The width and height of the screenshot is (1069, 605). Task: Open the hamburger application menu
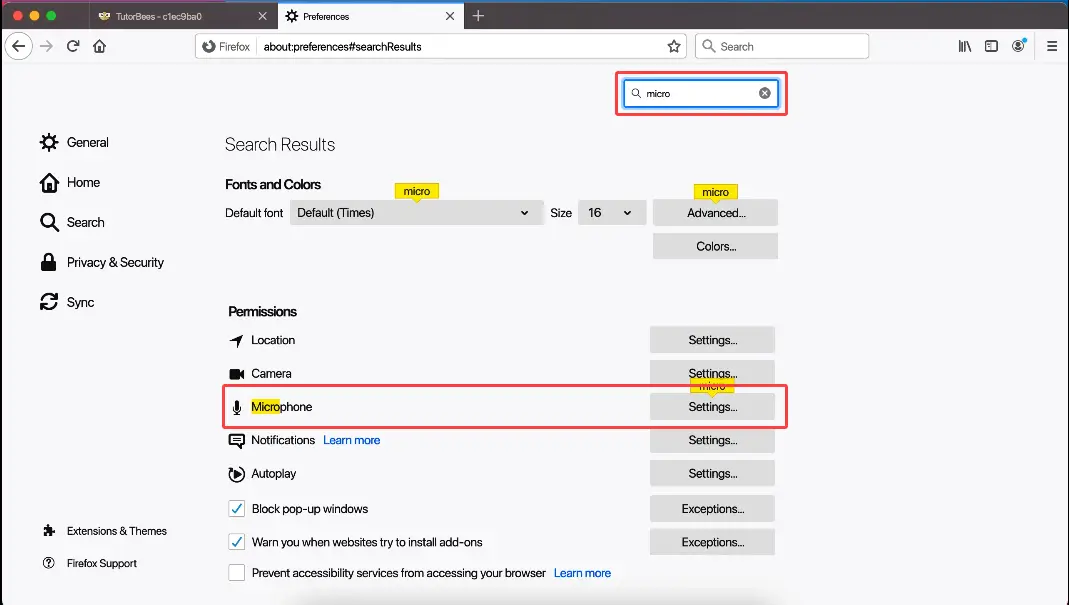pyautogui.click(x=1052, y=46)
